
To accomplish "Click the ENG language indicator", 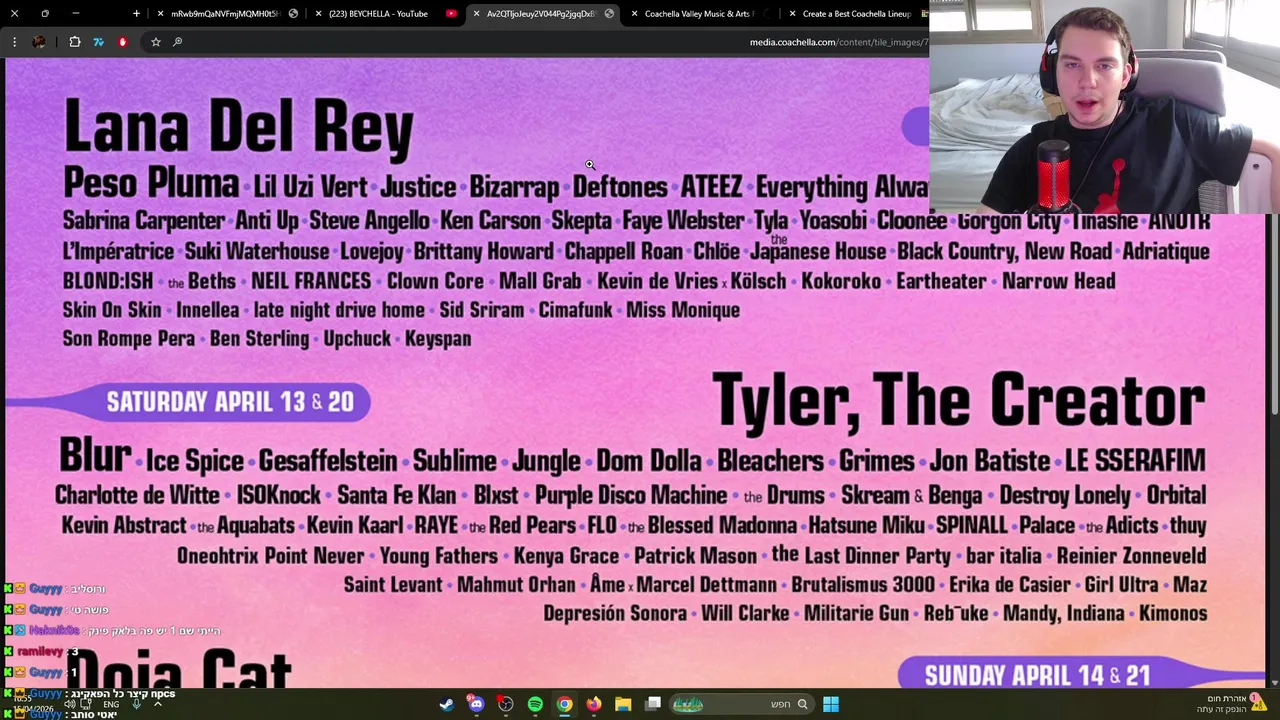I will pos(111,704).
